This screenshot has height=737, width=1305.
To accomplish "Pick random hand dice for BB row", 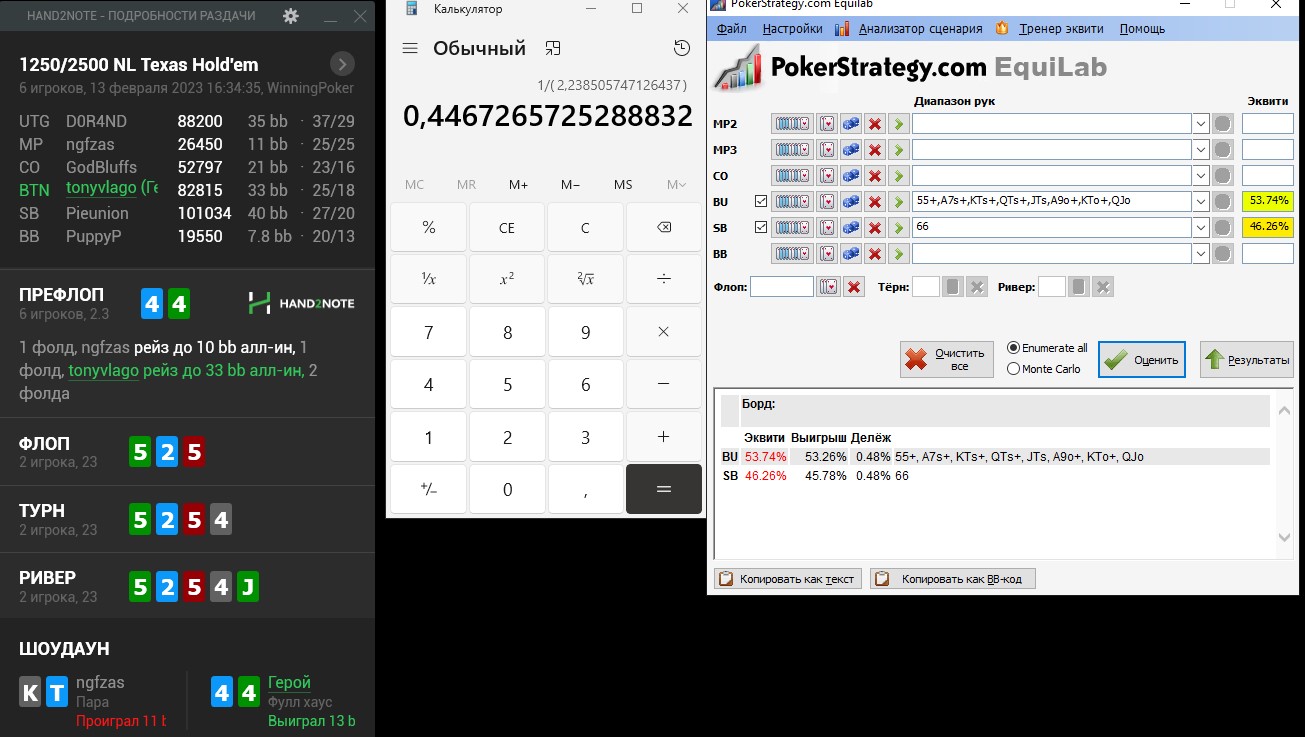I will 851,253.
